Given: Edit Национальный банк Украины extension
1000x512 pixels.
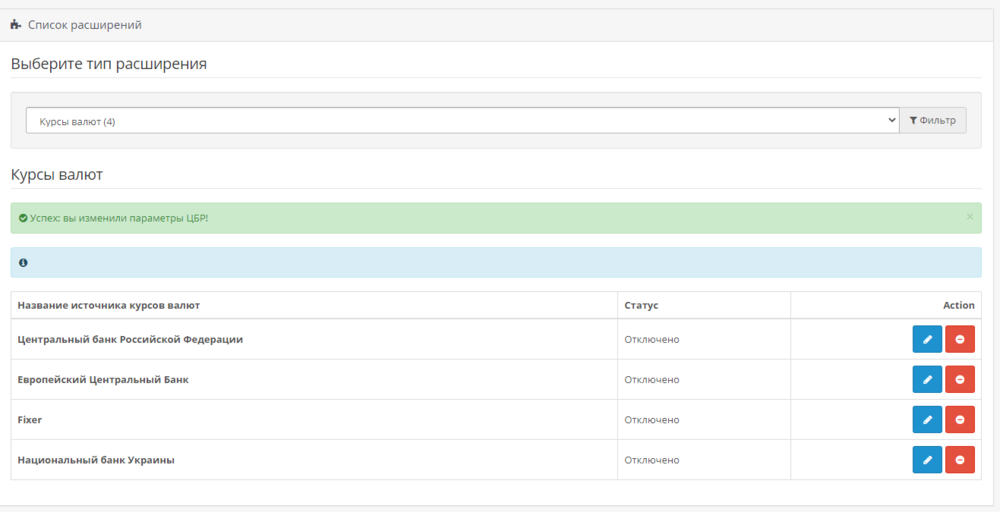Looking at the screenshot, I should [x=927, y=460].
